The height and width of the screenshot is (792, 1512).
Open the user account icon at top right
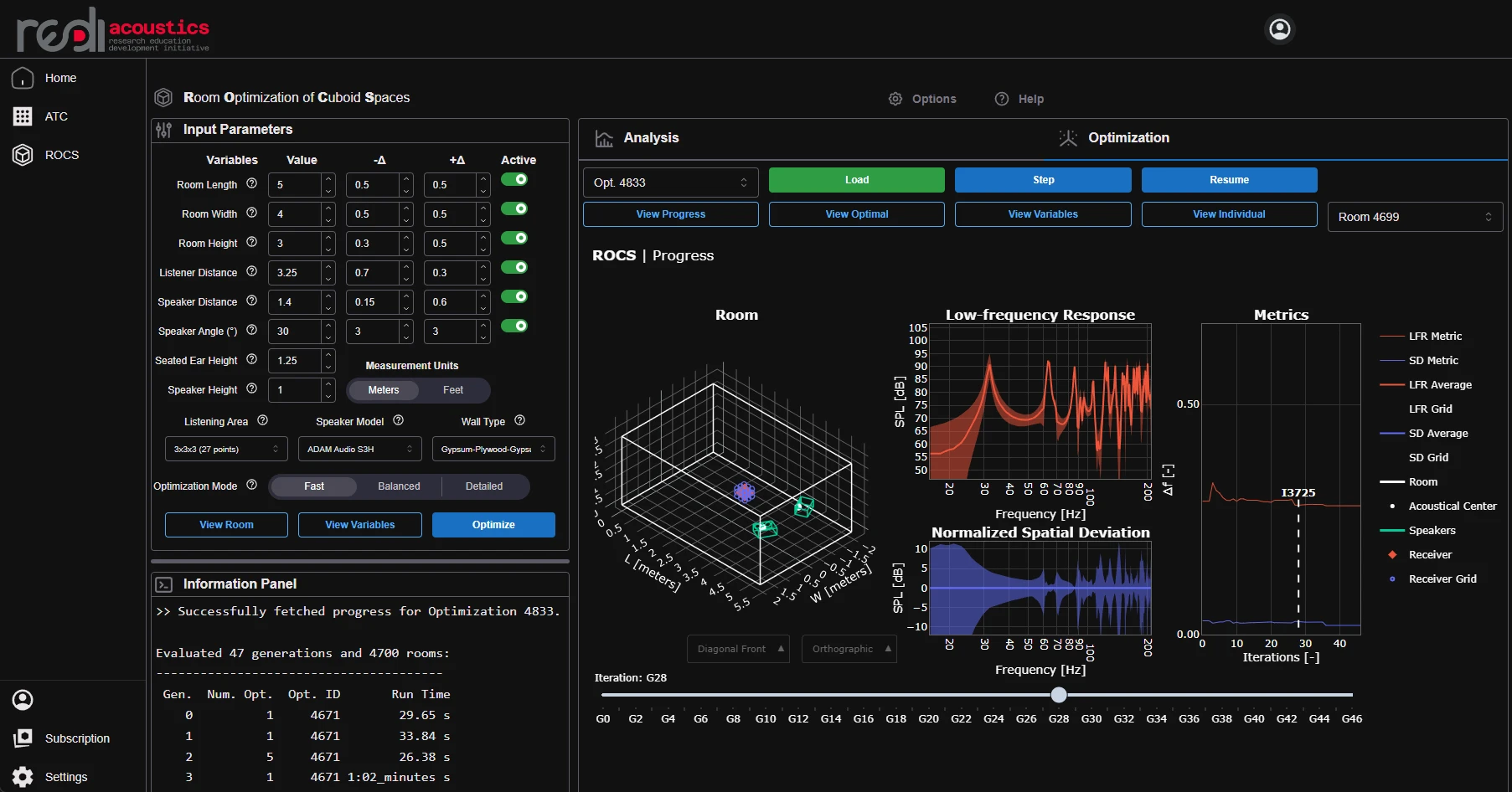(x=1279, y=29)
